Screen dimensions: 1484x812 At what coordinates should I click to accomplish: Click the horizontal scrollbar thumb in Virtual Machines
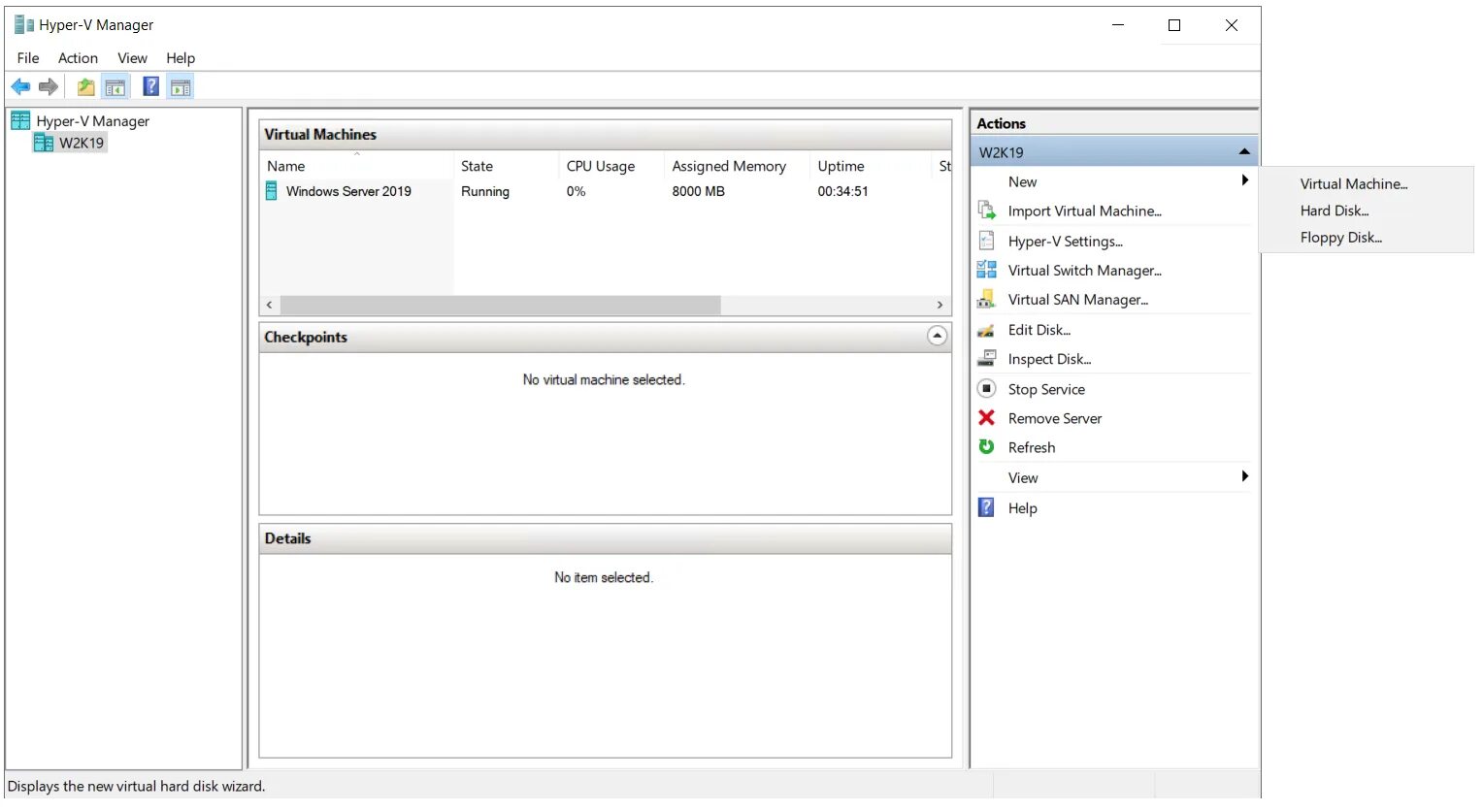500,305
